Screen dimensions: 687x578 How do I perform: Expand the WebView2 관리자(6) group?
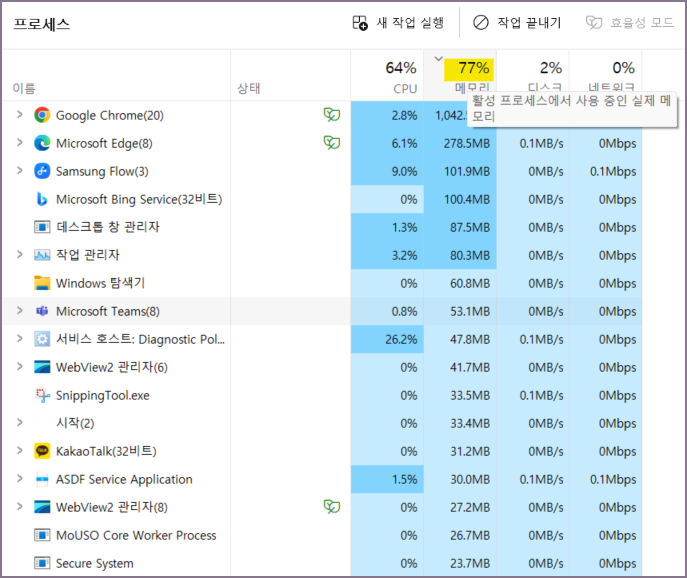coord(19,367)
